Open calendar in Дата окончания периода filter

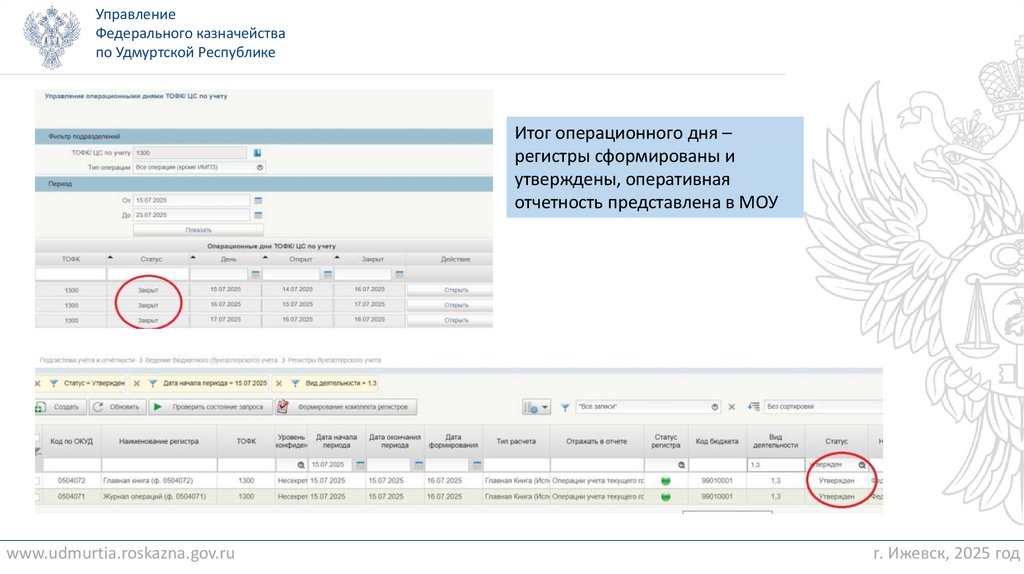419,464
